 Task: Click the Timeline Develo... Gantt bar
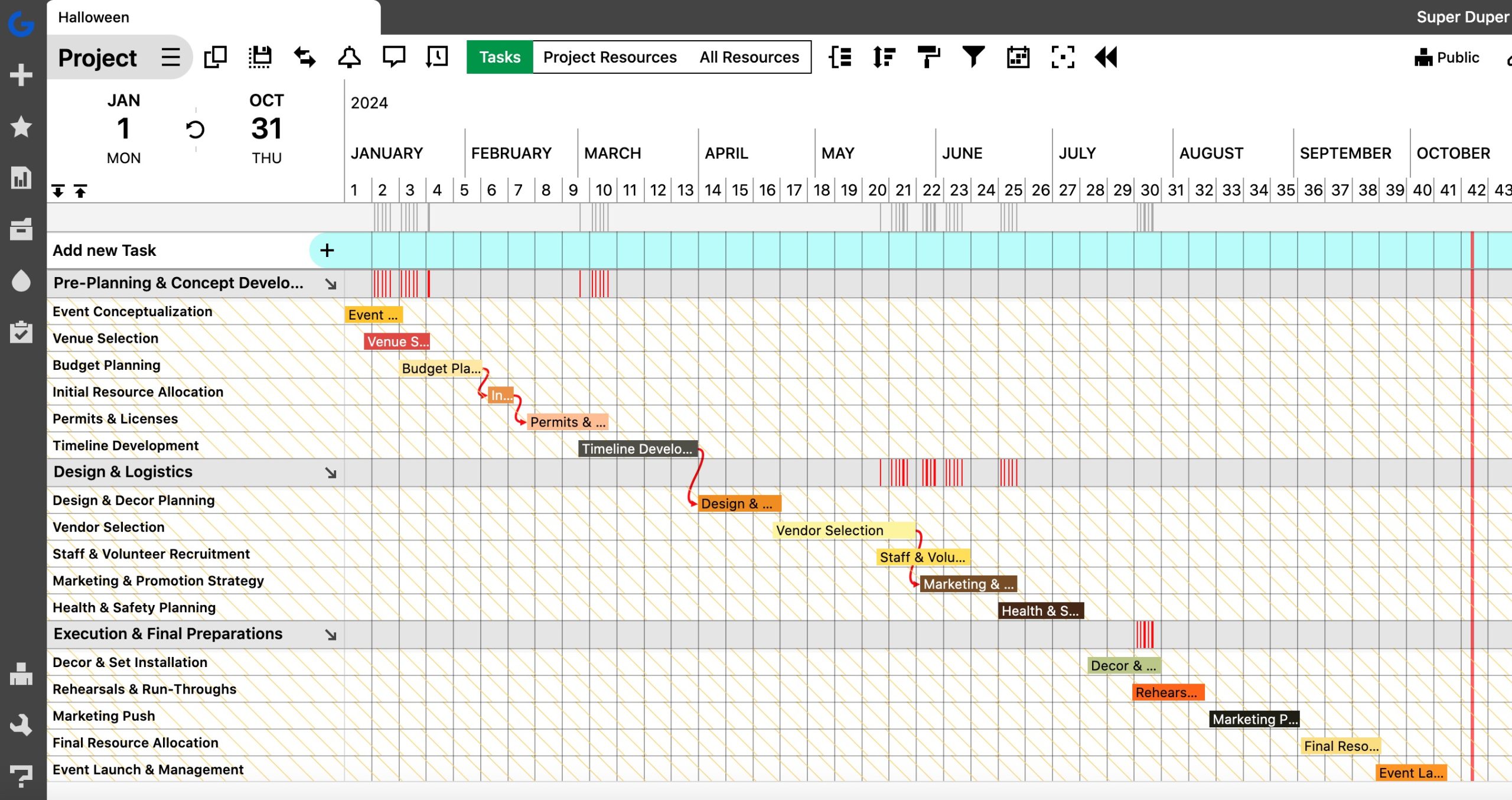pyautogui.click(x=638, y=449)
